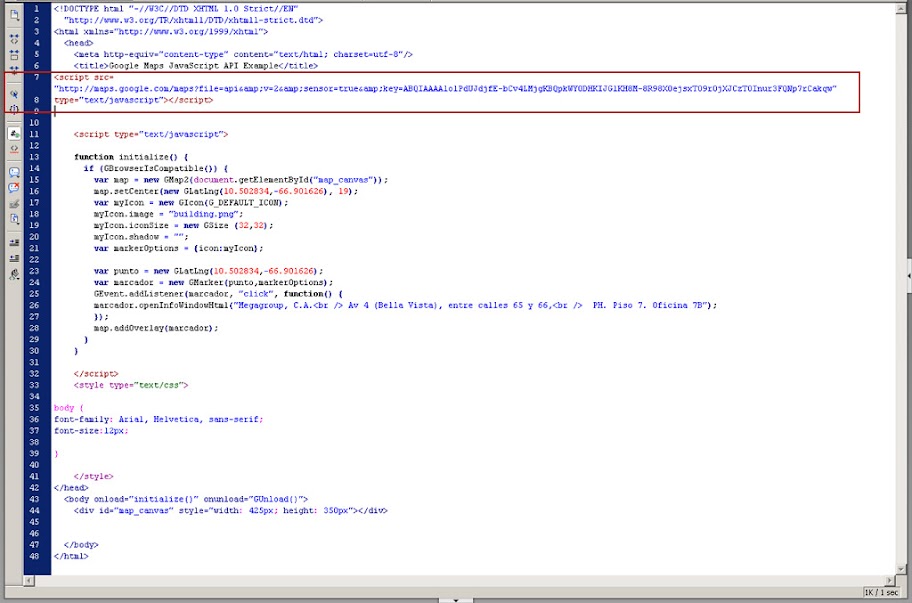Image resolution: width=912 pixels, height=603 pixels.
Task: Click the Outdent Code icon
Action: tap(15, 258)
